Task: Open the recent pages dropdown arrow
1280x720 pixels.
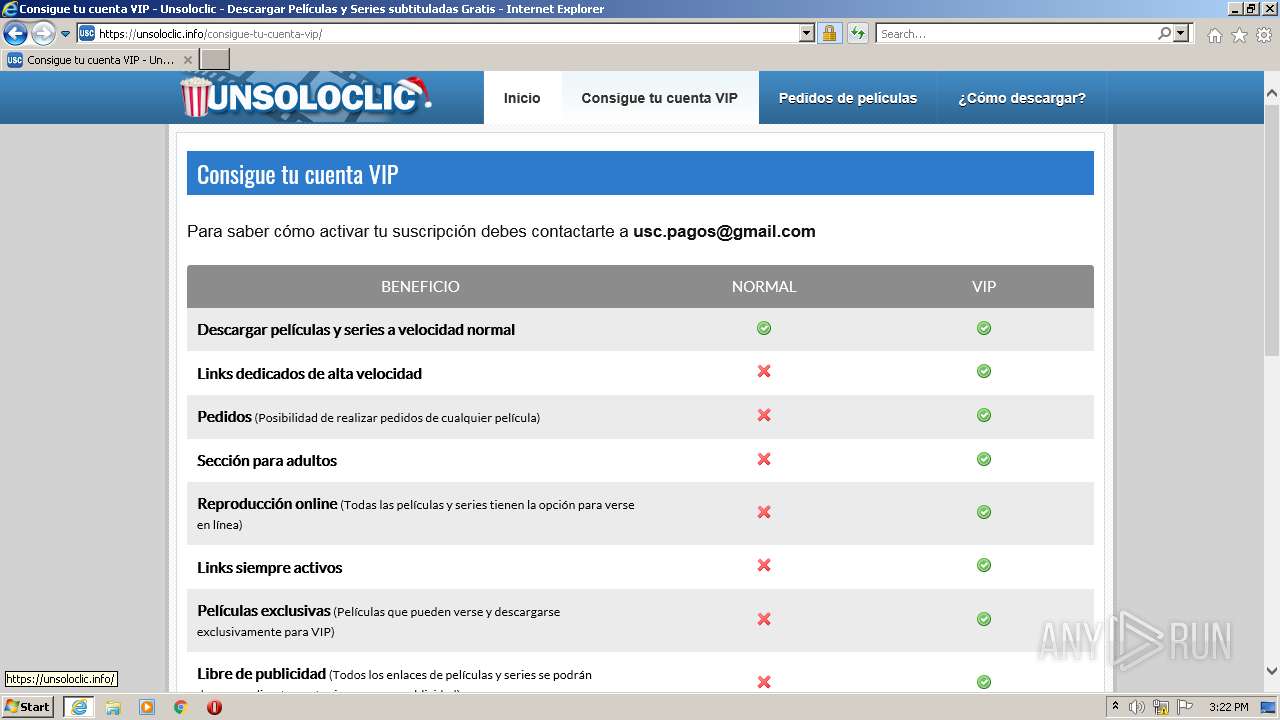Action: 66,33
